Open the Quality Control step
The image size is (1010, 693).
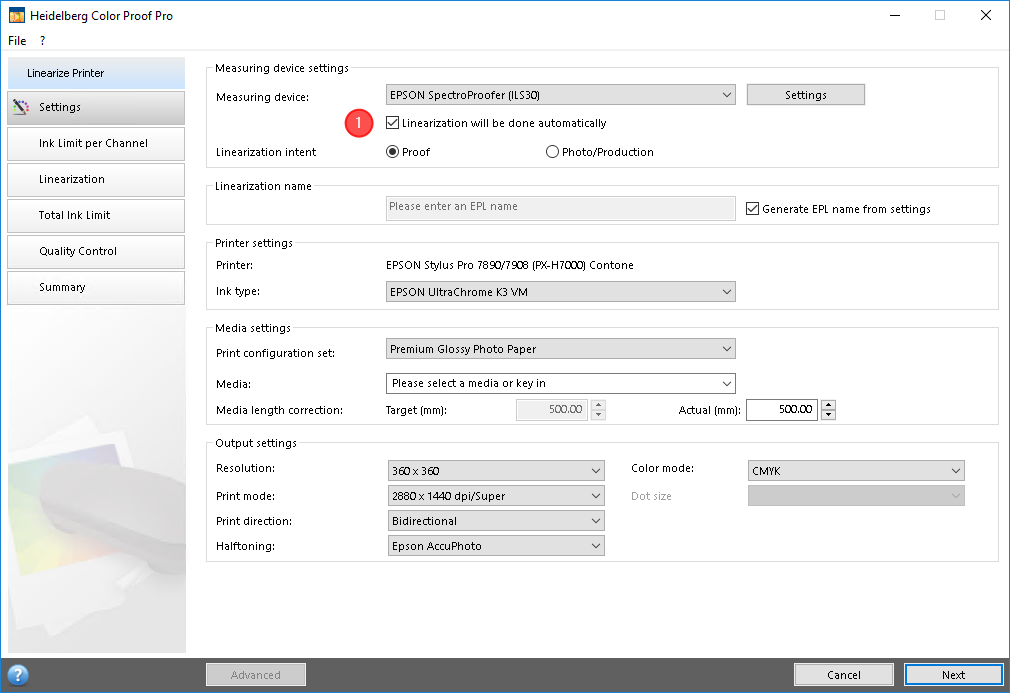(x=96, y=252)
